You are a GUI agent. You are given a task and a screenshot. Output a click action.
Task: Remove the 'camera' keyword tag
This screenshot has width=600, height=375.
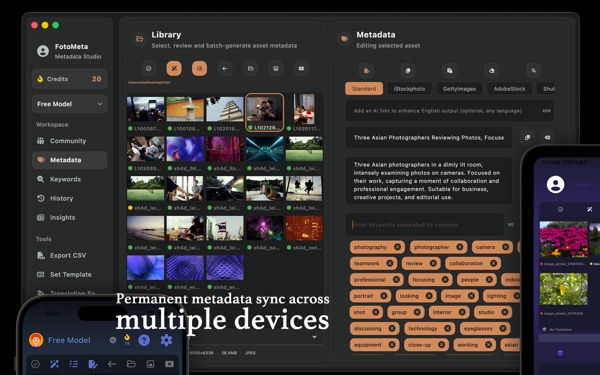coord(505,247)
